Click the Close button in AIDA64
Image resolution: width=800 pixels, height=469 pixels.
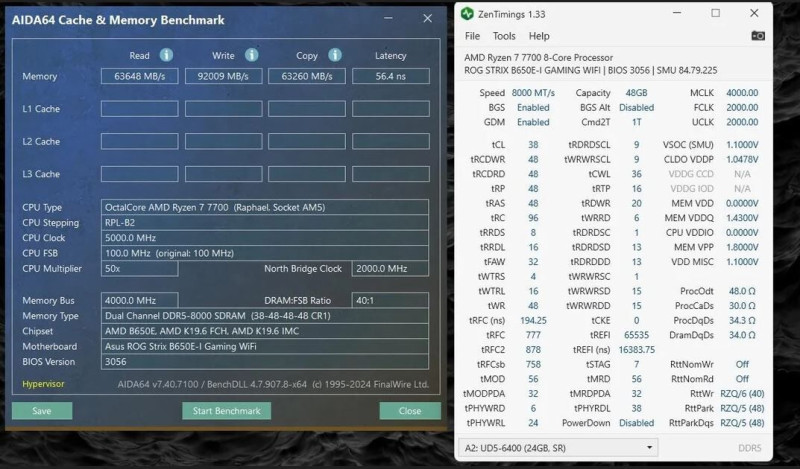(410, 411)
